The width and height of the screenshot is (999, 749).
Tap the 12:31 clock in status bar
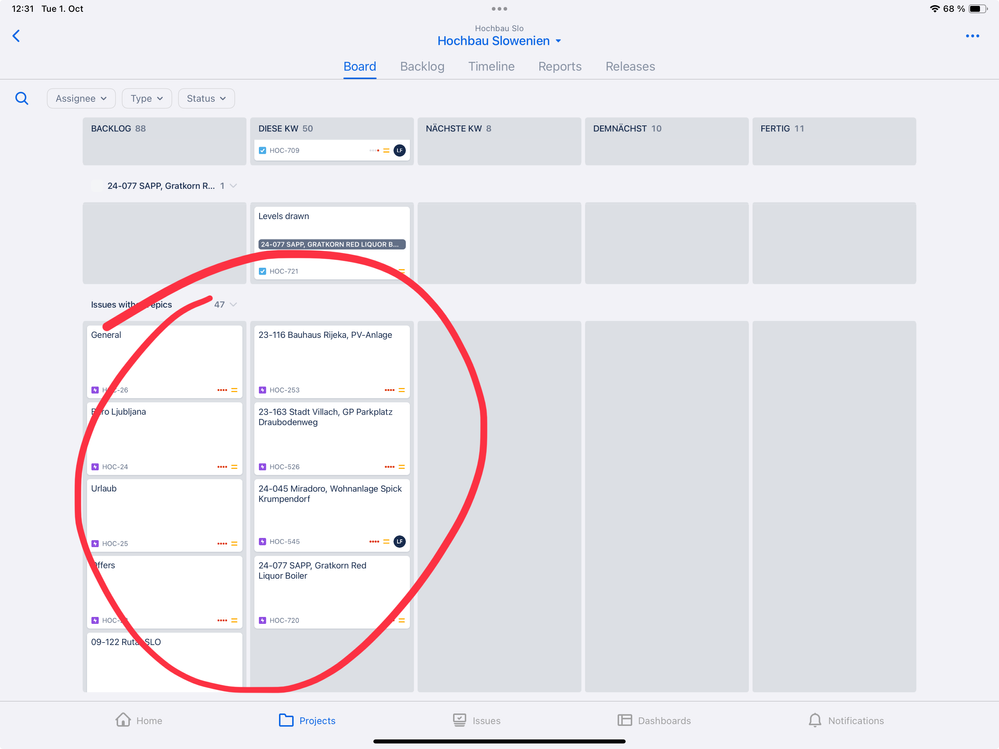pos(23,9)
